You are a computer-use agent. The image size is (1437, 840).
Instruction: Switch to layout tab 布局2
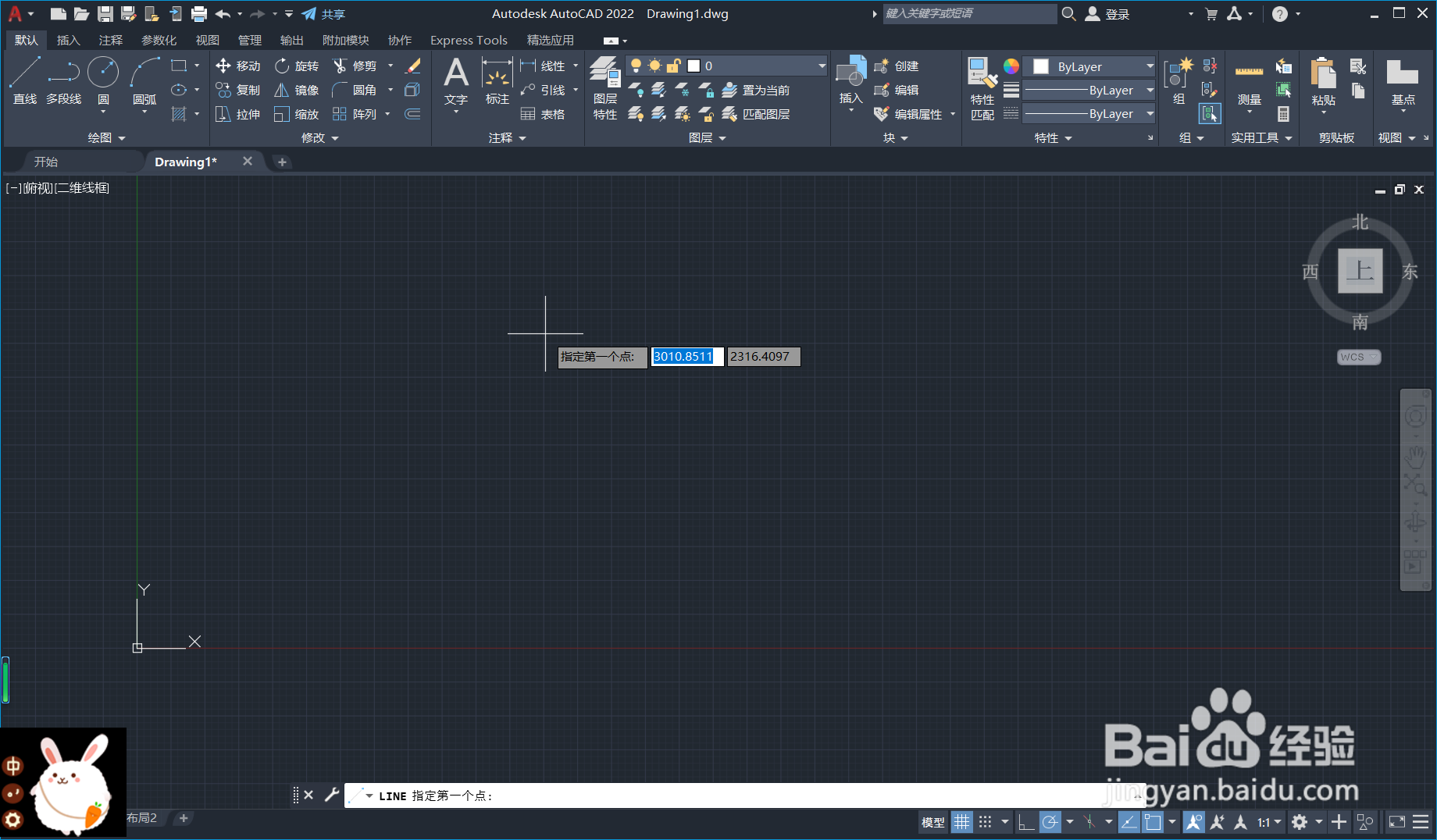142,817
